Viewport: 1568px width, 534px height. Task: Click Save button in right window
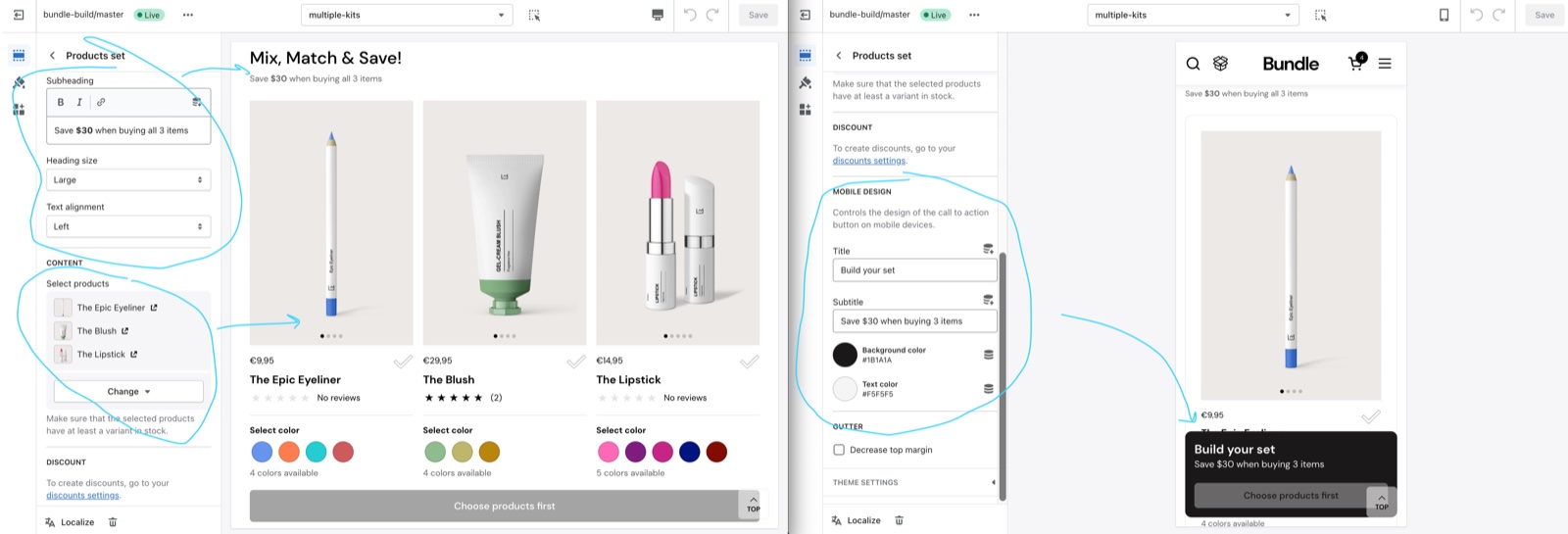pos(1544,15)
